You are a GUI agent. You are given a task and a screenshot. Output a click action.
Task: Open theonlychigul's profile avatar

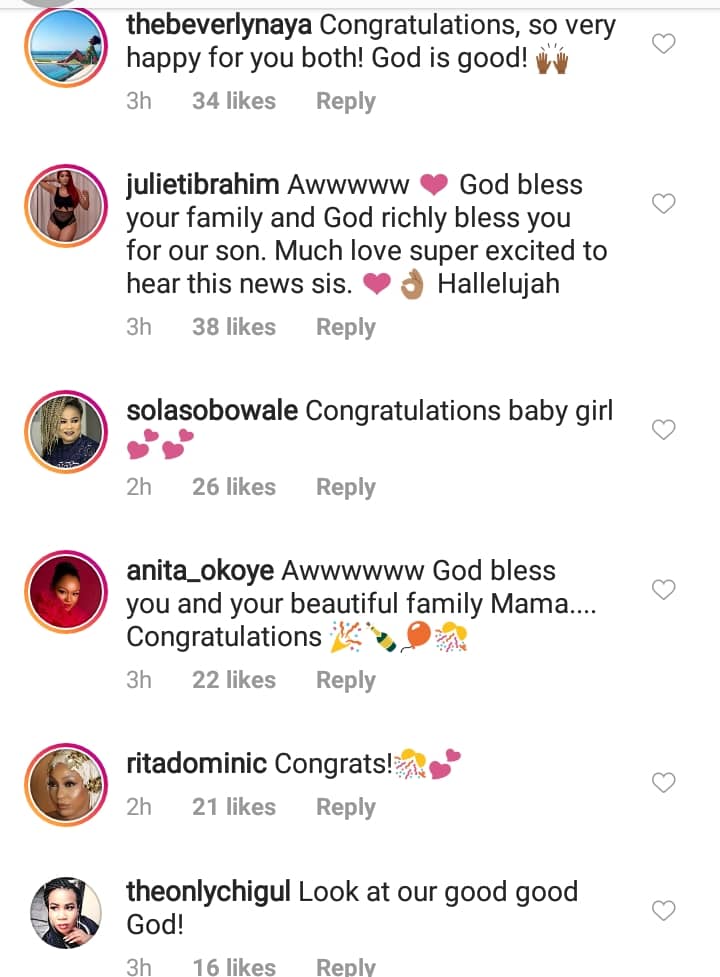pyautogui.click(x=65, y=912)
